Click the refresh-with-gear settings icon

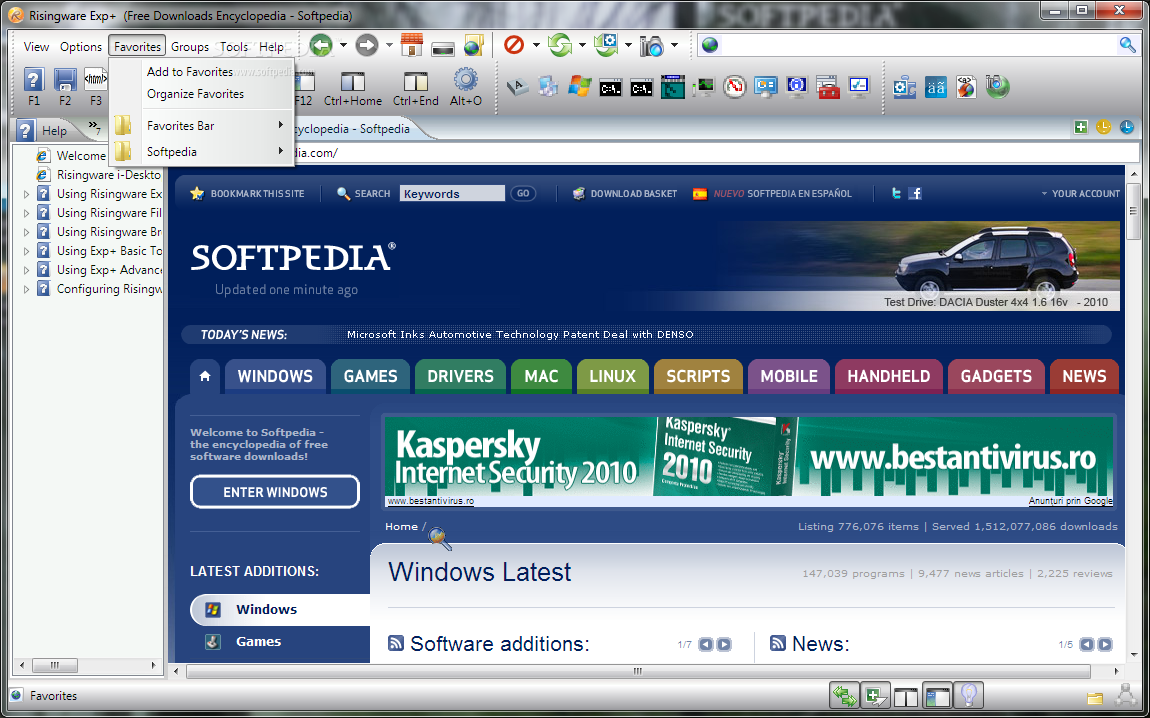point(606,45)
